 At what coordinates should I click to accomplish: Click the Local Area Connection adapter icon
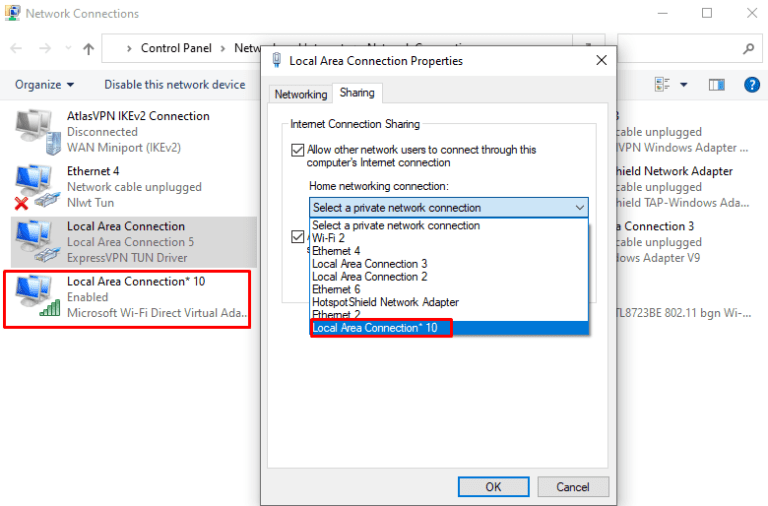tap(35, 241)
